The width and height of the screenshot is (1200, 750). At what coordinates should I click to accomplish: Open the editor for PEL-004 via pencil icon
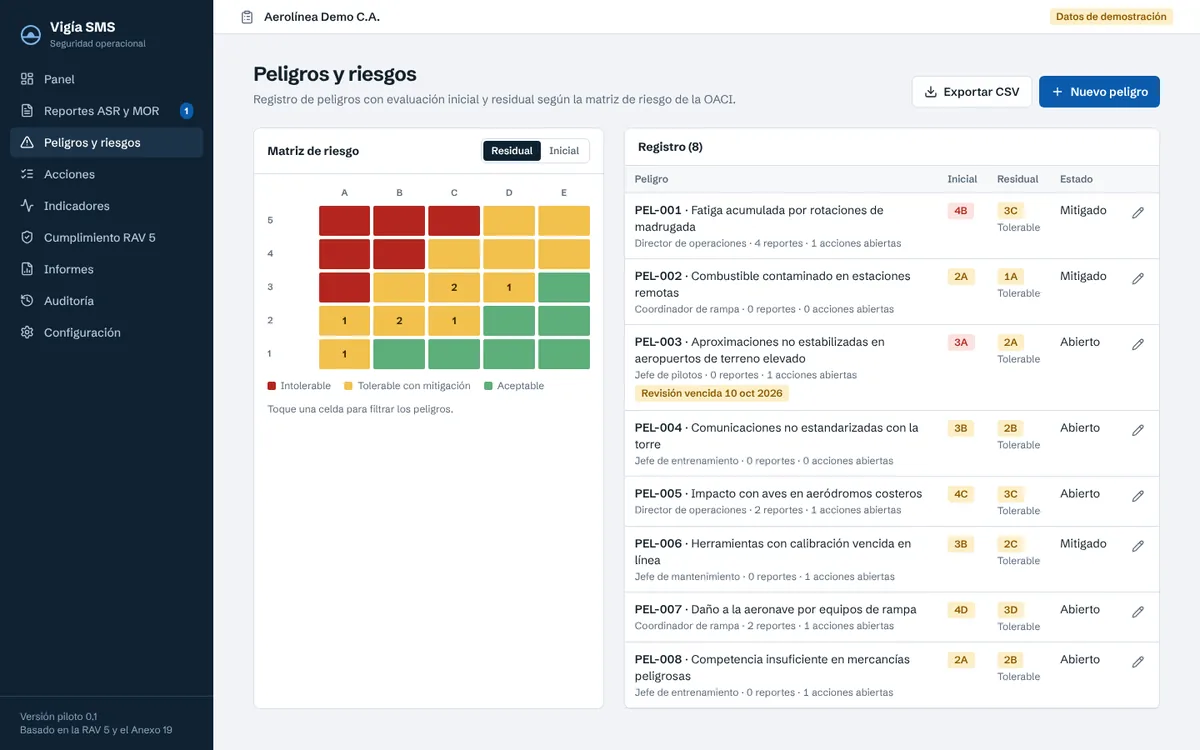click(1137, 431)
